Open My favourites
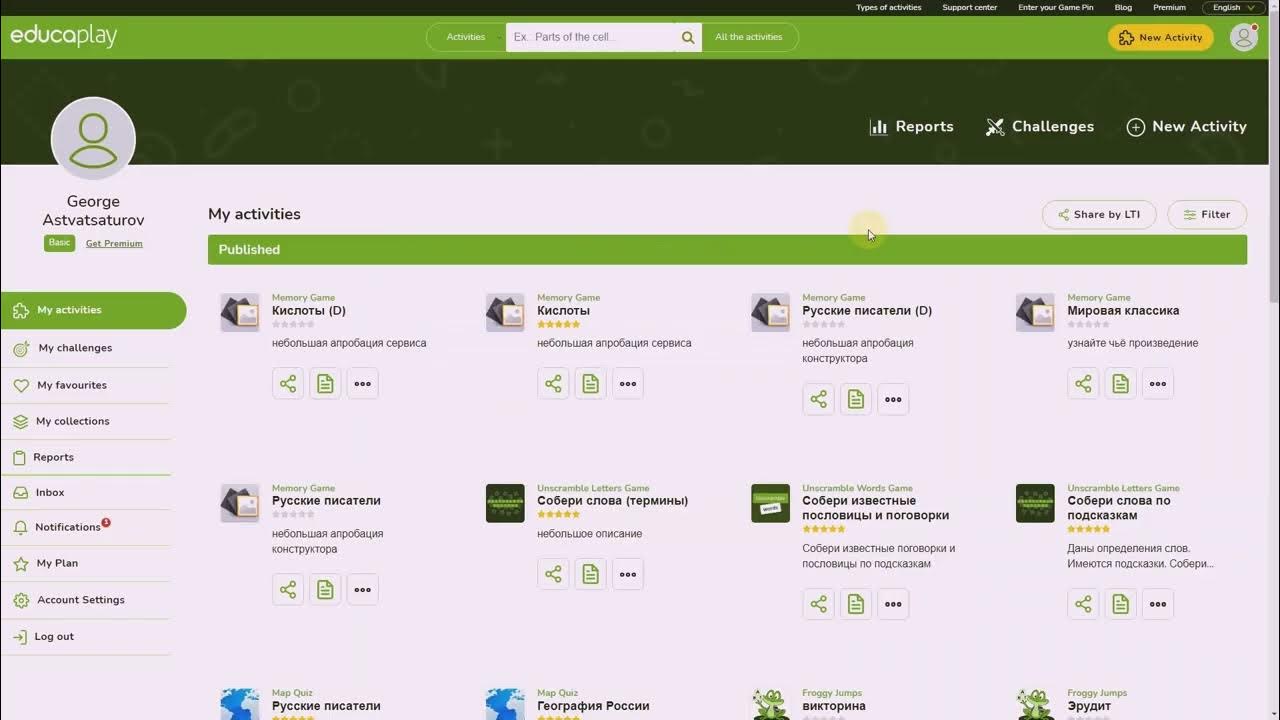 pos(72,385)
